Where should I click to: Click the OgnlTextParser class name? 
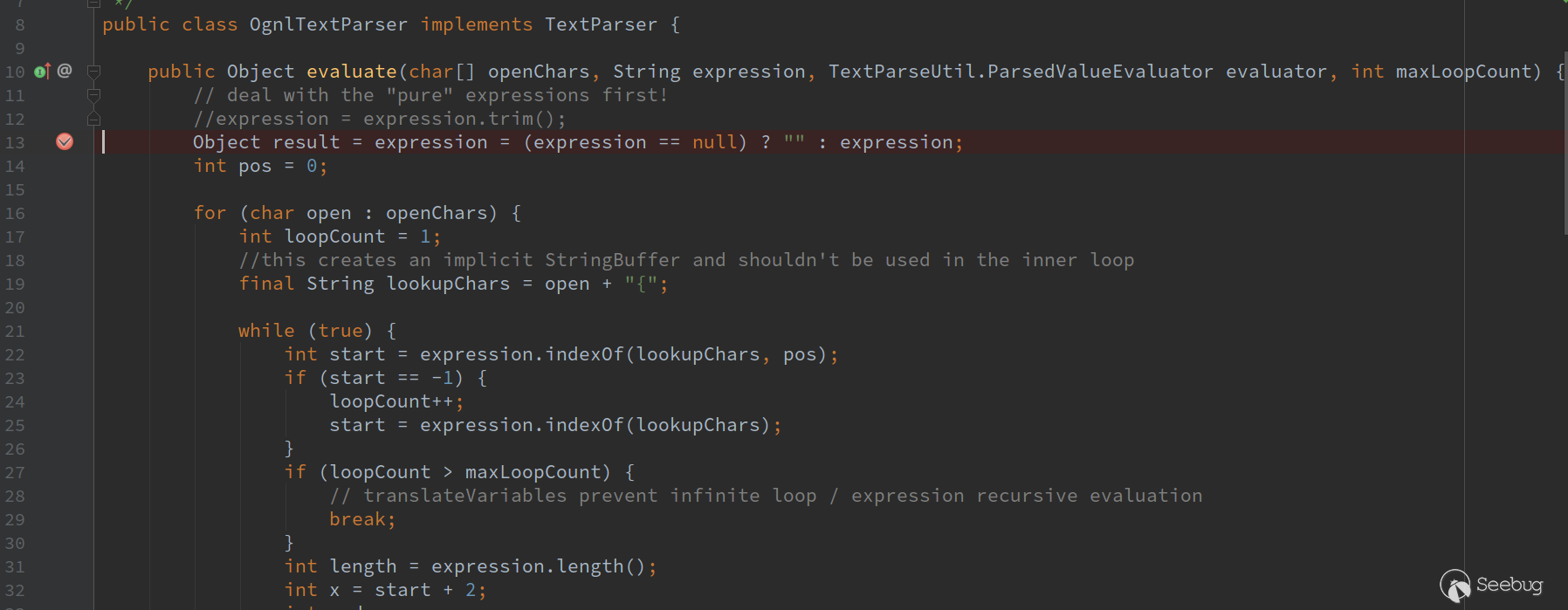[x=328, y=24]
